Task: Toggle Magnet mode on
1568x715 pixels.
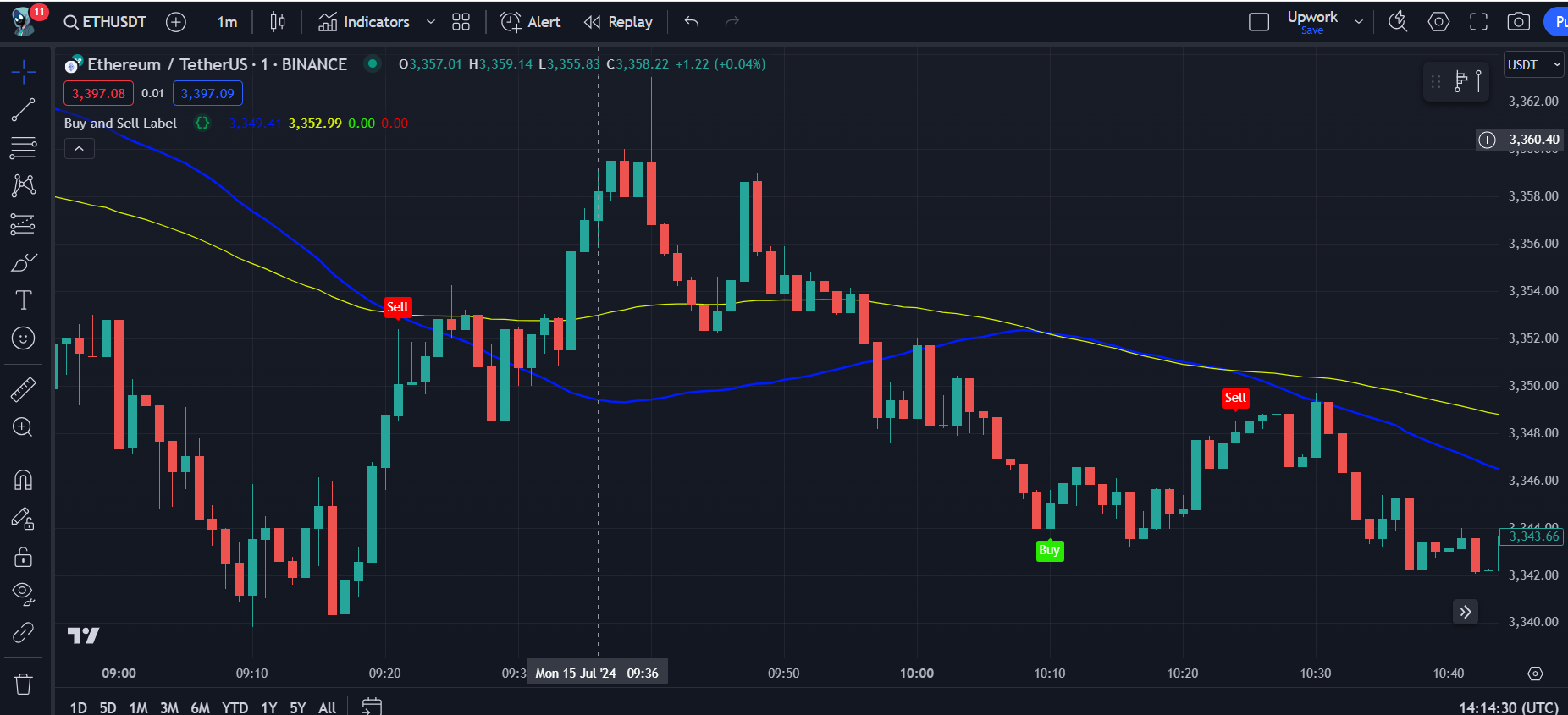Action: pos(23,481)
